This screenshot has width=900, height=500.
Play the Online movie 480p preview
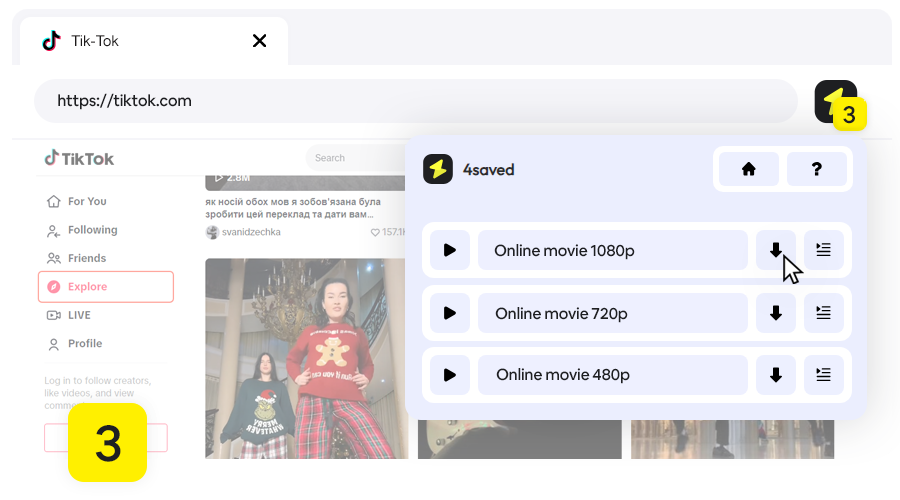pos(450,375)
